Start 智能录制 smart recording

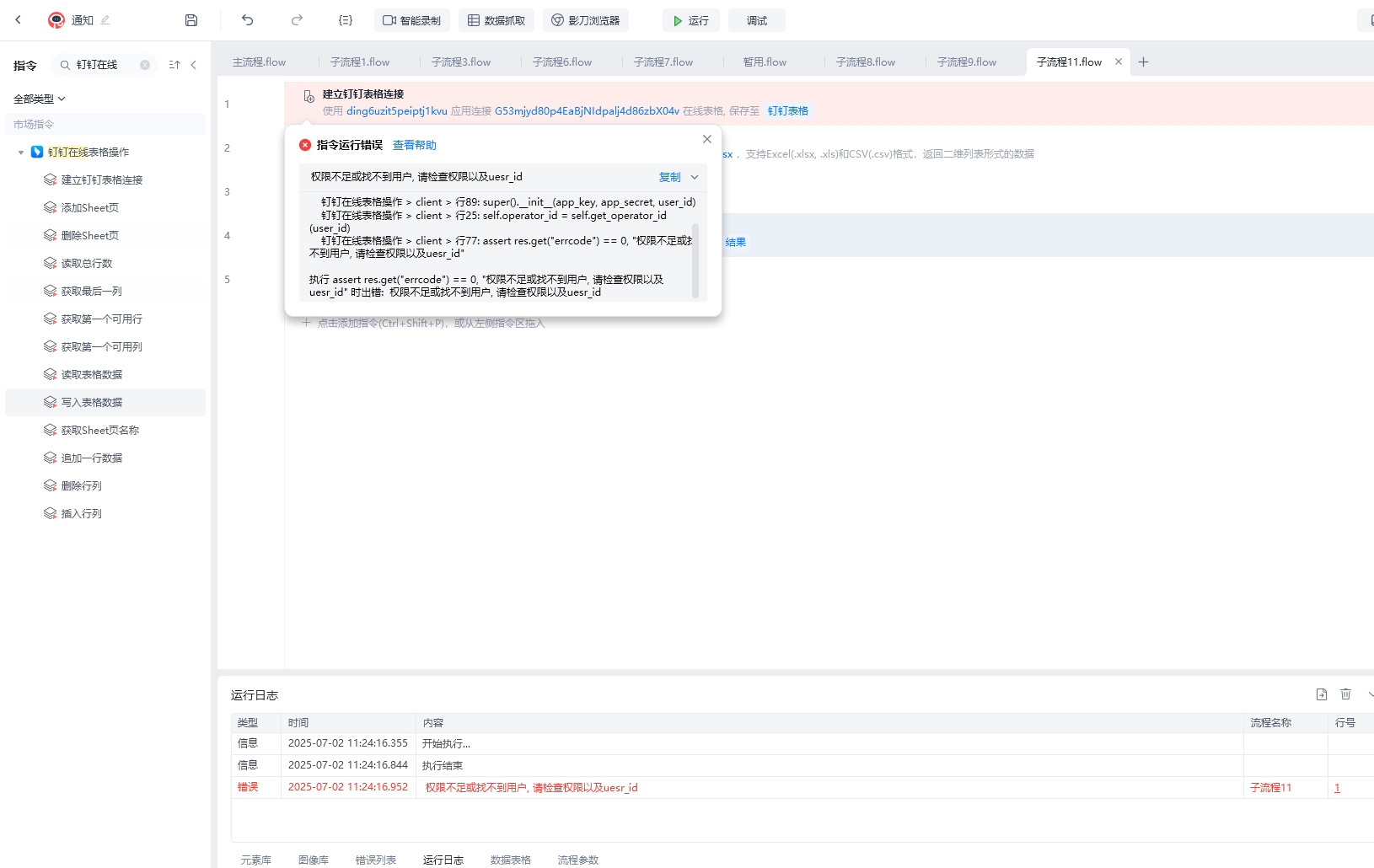click(x=412, y=20)
